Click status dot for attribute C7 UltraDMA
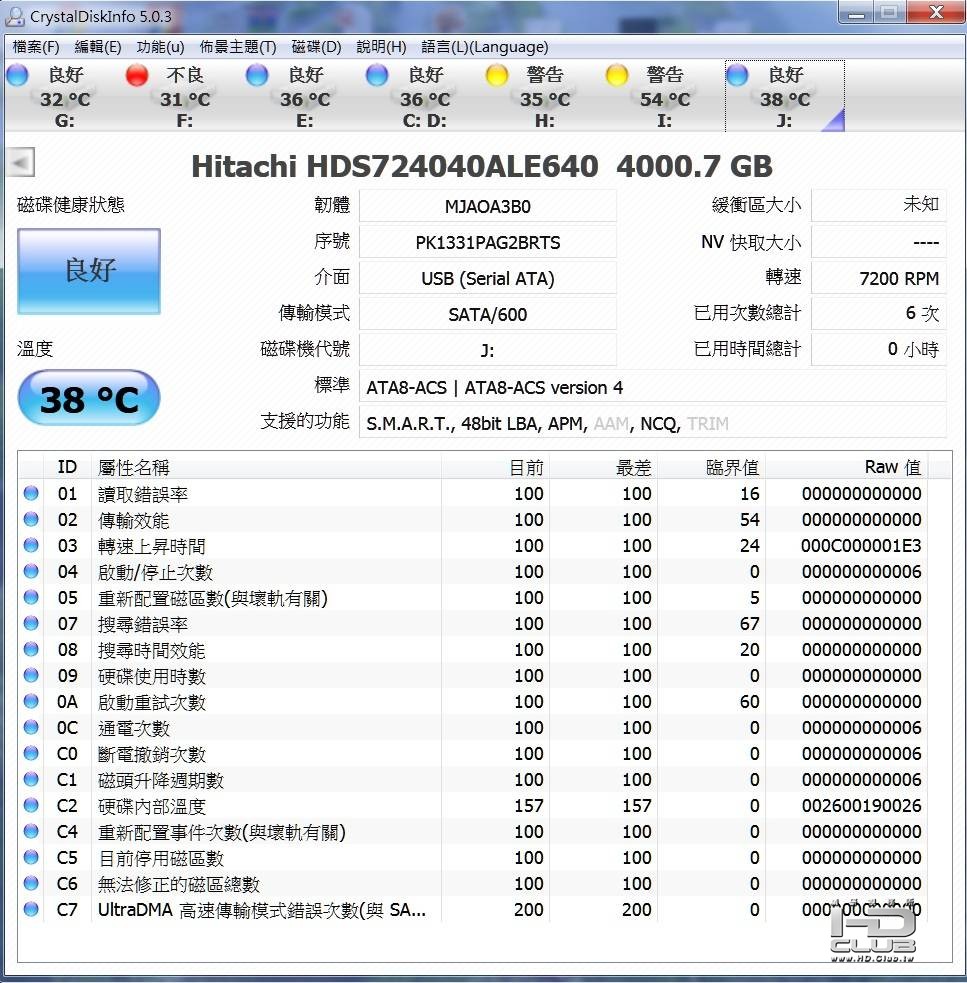 coord(31,909)
